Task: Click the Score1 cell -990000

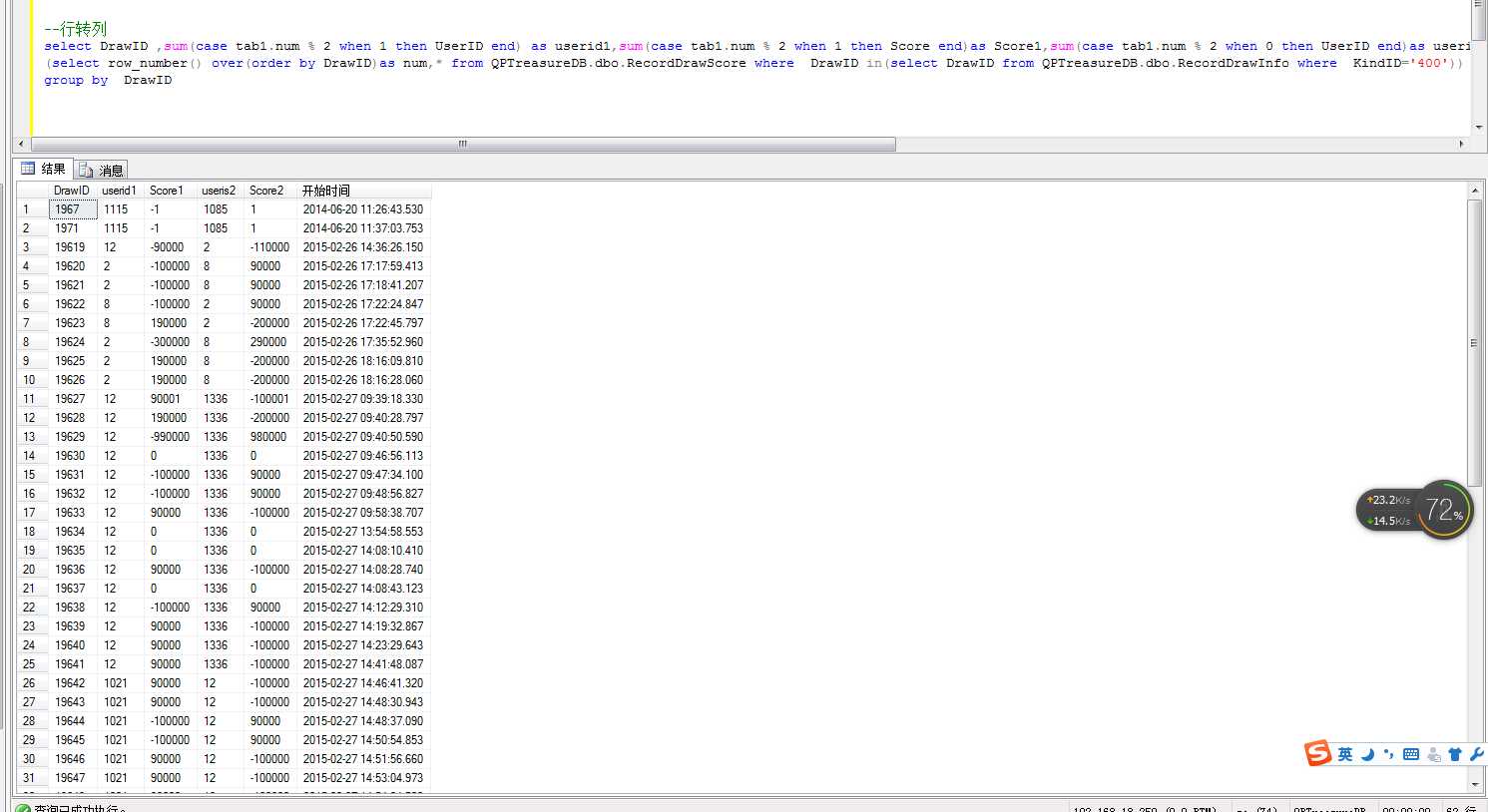Action: tap(171, 437)
